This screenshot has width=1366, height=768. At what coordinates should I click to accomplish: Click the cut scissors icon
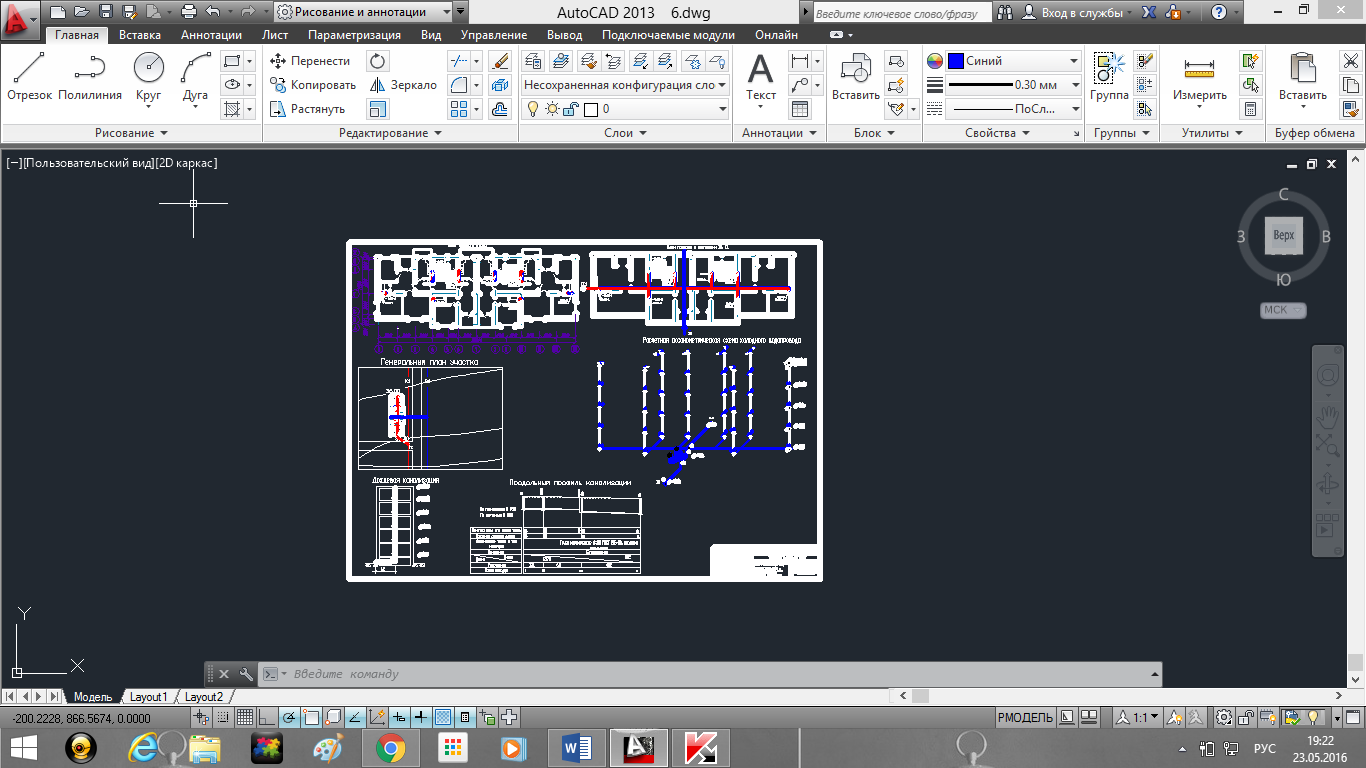1350,61
